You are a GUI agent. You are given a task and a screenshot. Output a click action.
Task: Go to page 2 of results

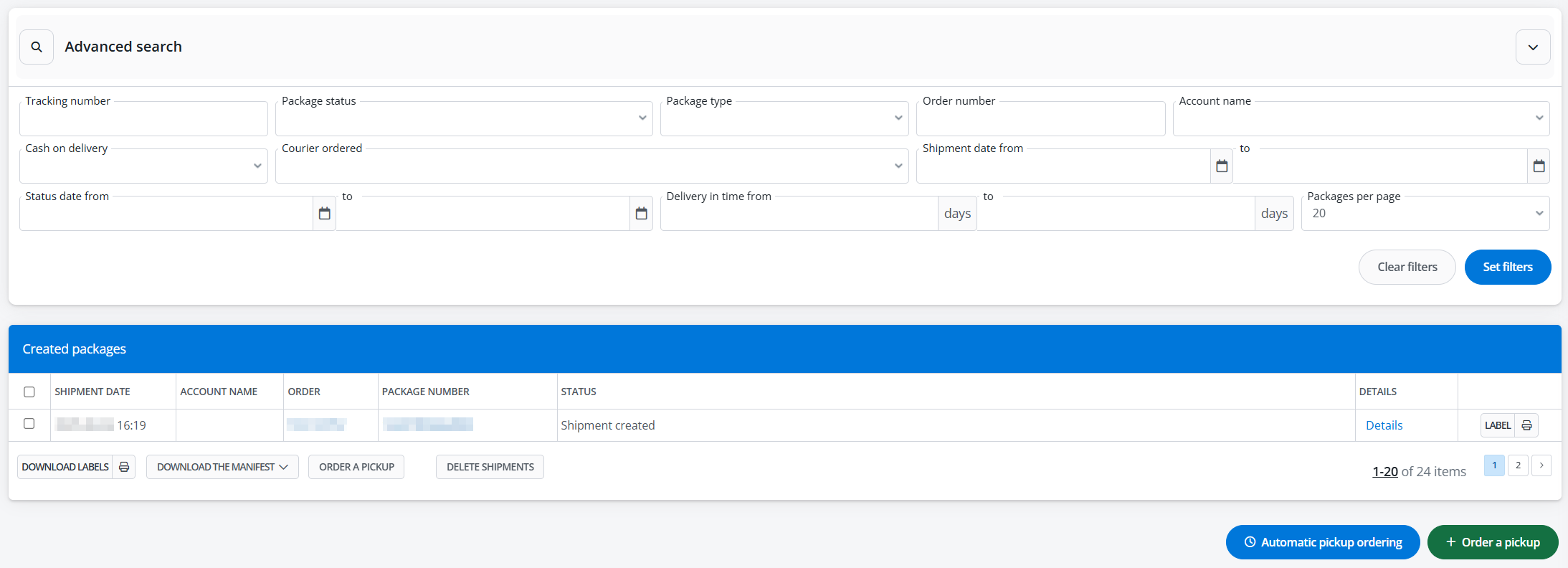pos(1518,465)
